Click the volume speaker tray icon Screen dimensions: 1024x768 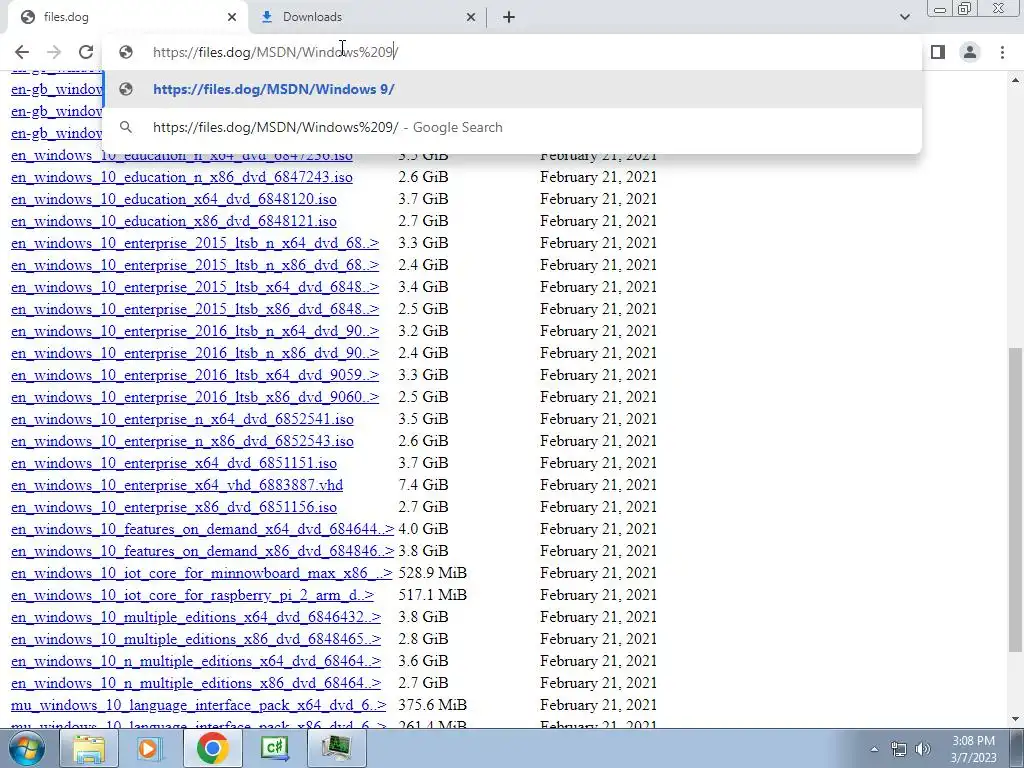pos(923,749)
